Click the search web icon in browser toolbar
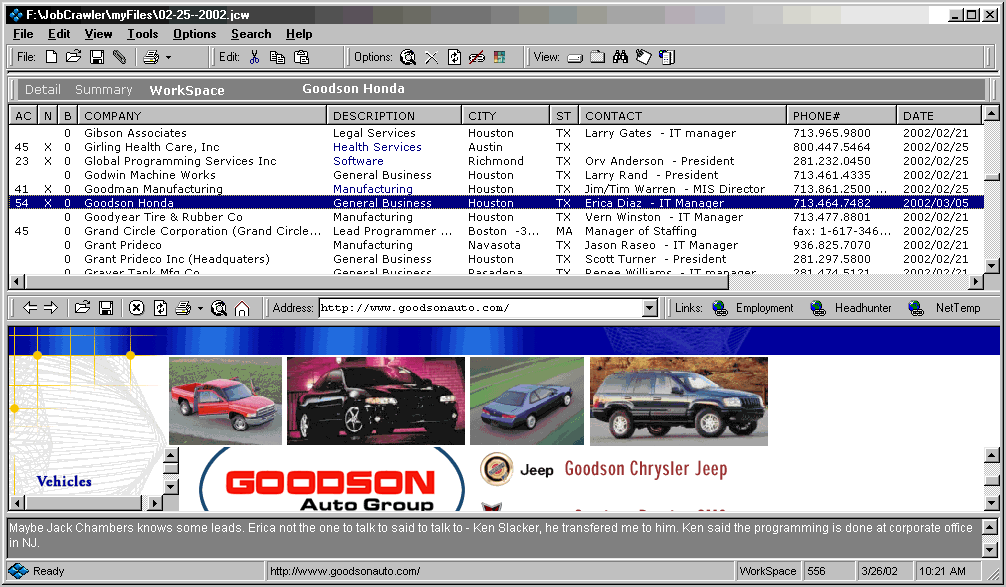 219,308
